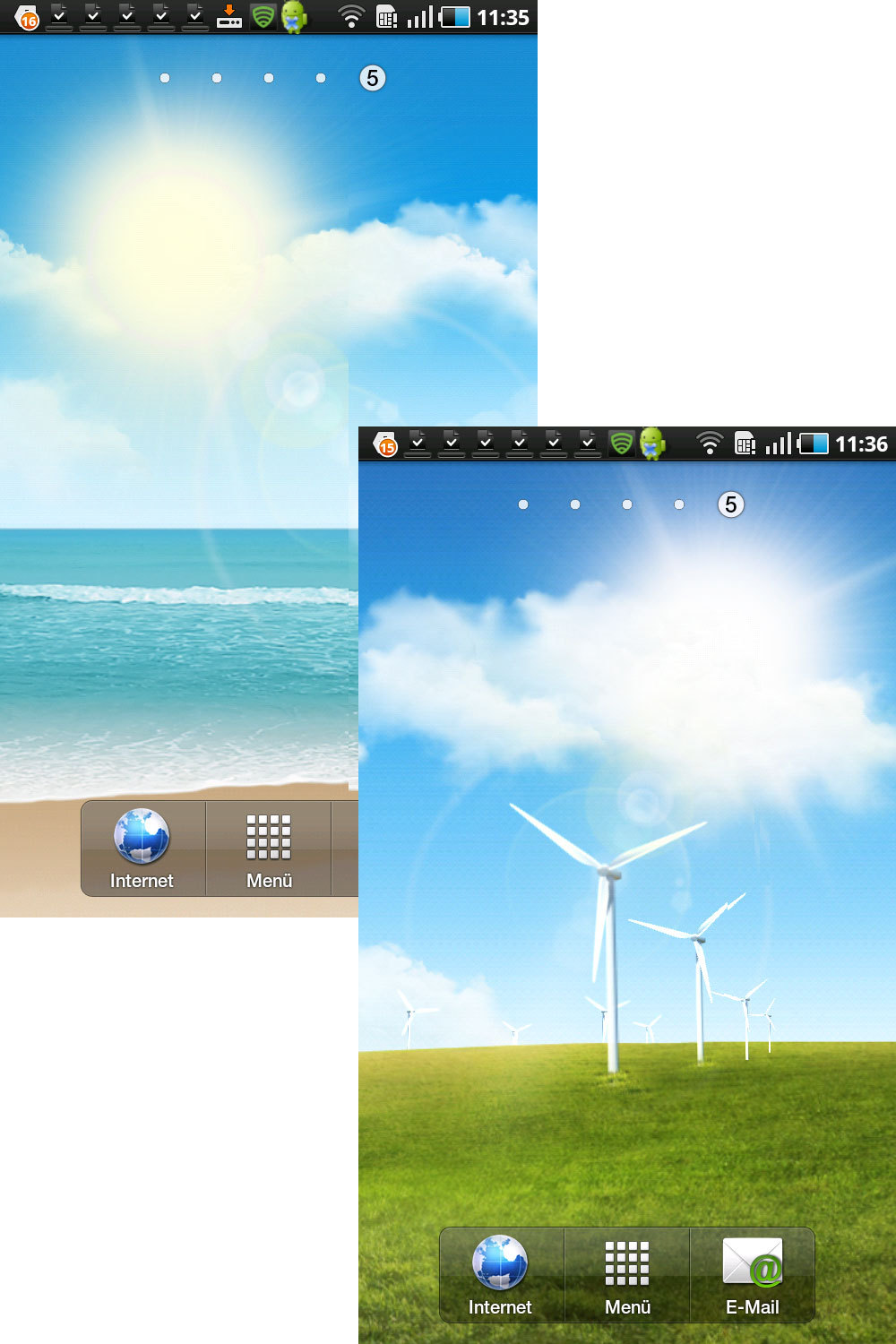
Task: Open Menü app grid in beach screenshot
Action: 269,848
